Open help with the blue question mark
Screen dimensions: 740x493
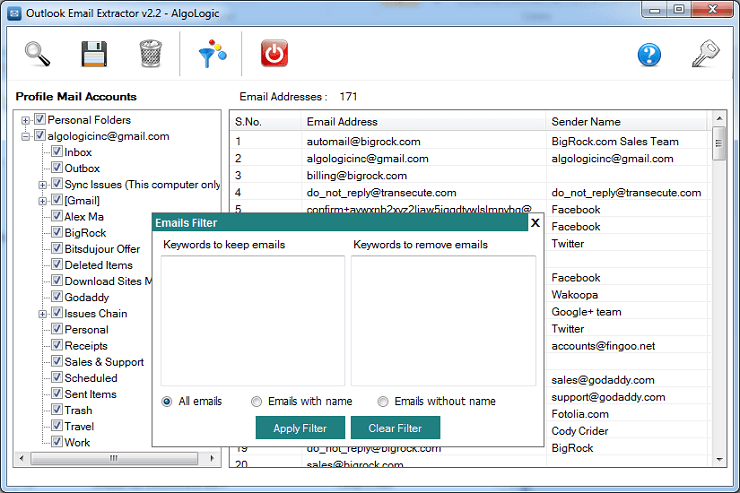click(x=649, y=55)
